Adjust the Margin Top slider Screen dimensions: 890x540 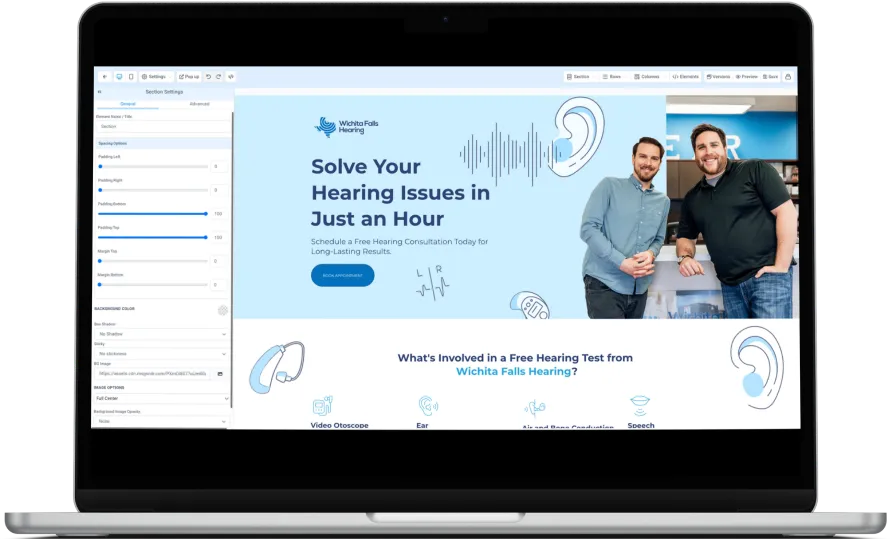pyautogui.click(x=153, y=261)
